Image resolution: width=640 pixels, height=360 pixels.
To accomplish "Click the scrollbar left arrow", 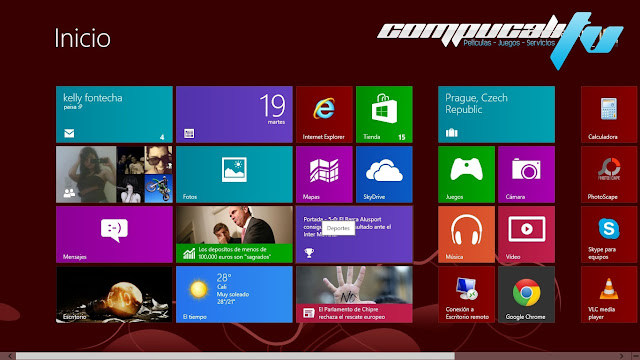I will (x=10, y=356).
